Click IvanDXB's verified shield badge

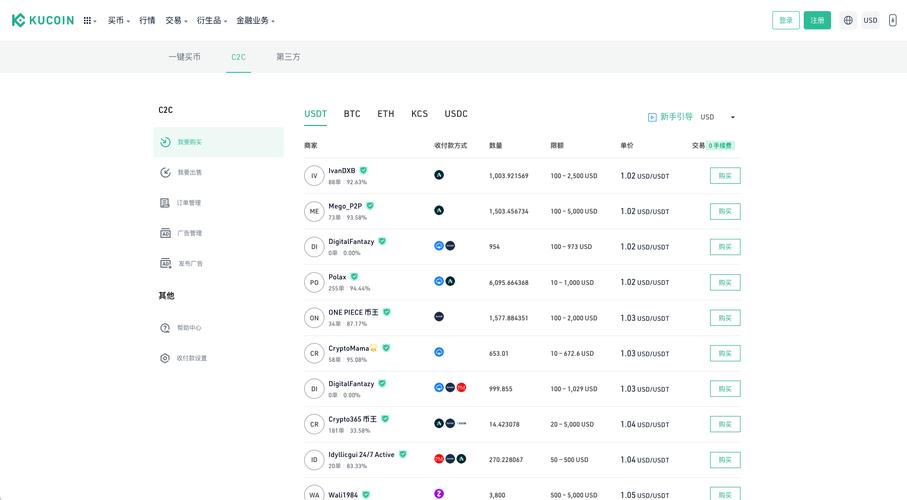tap(363, 170)
